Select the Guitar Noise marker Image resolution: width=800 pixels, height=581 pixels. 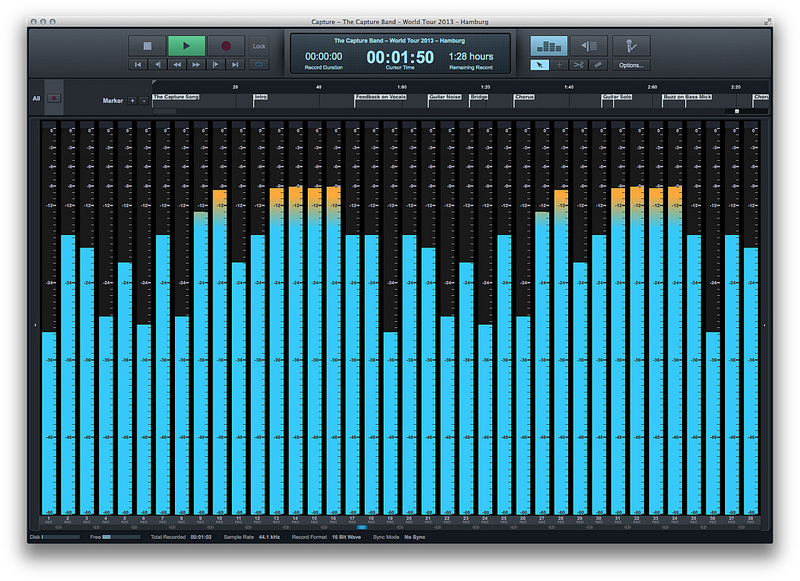click(x=445, y=96)
